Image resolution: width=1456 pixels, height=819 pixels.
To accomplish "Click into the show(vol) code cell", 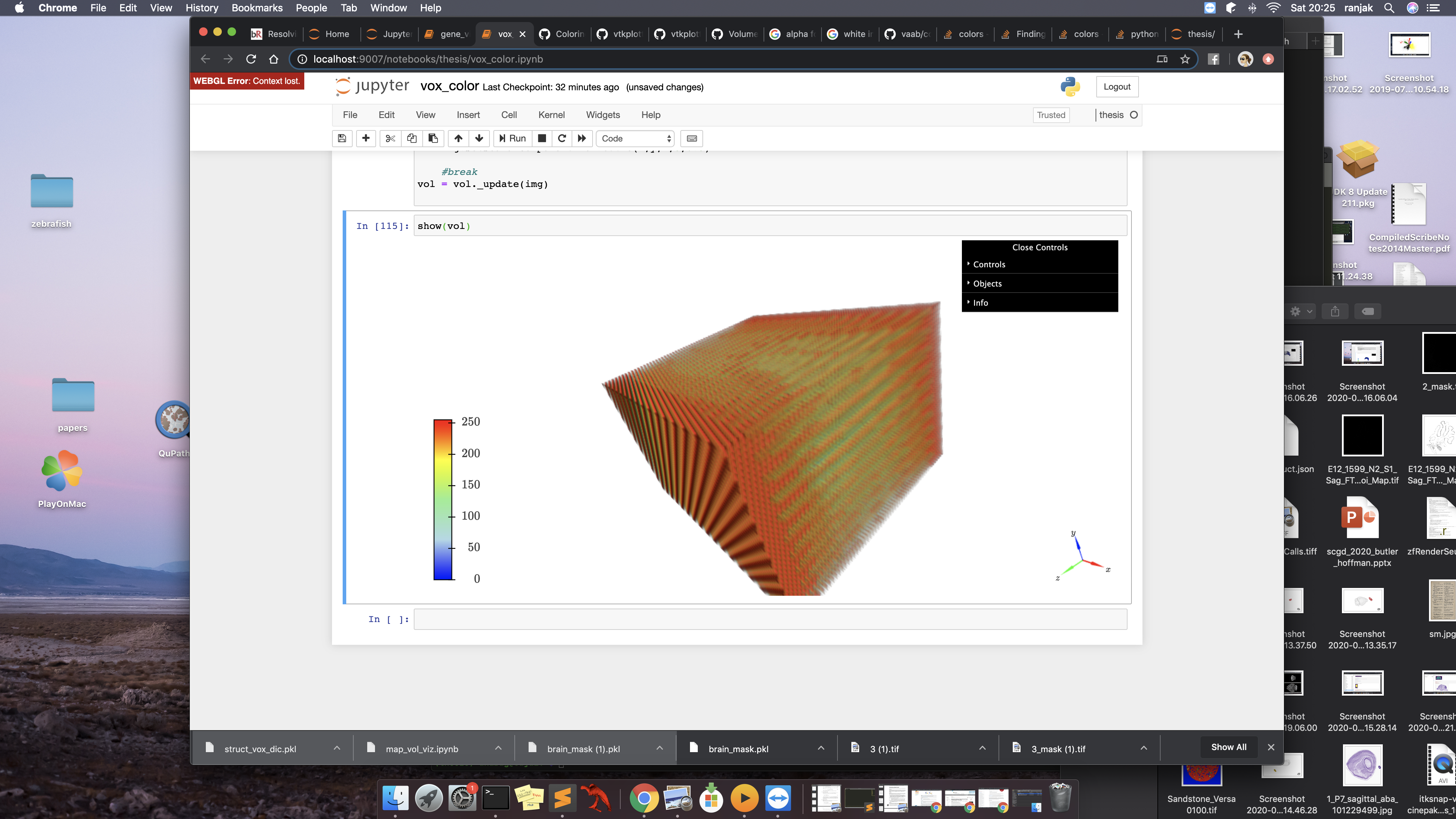I will 770,225.
